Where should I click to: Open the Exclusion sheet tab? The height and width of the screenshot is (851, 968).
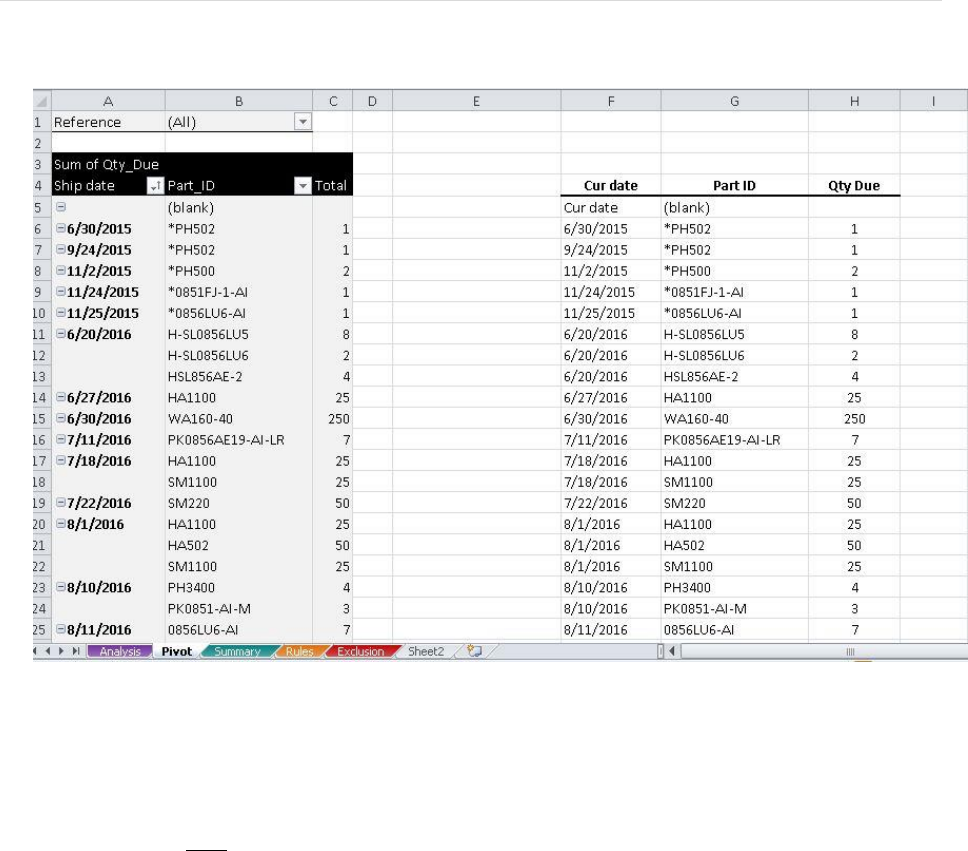click(361, 652)
